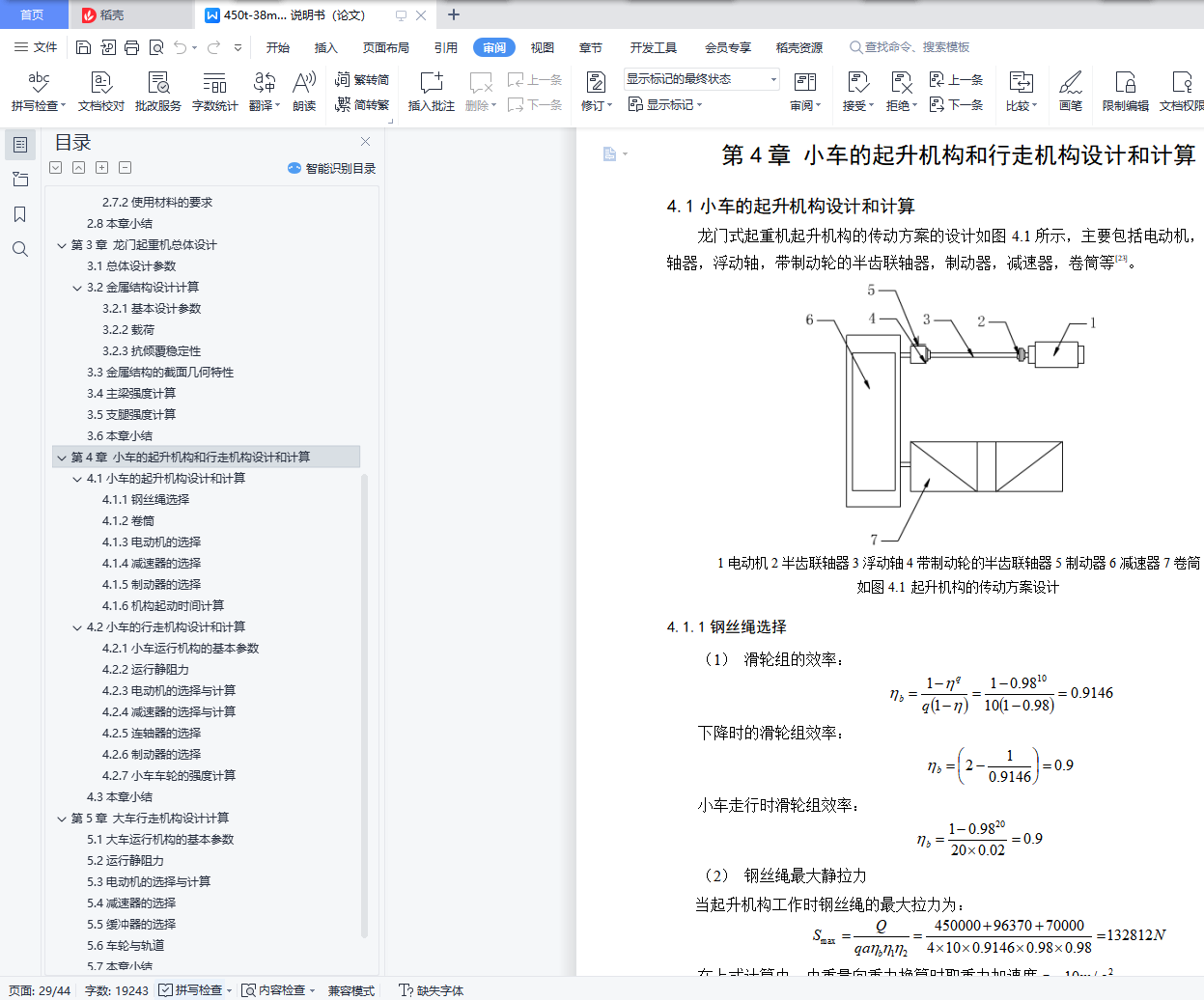Open the 显示标记 dropdown

tap(665, 104)
